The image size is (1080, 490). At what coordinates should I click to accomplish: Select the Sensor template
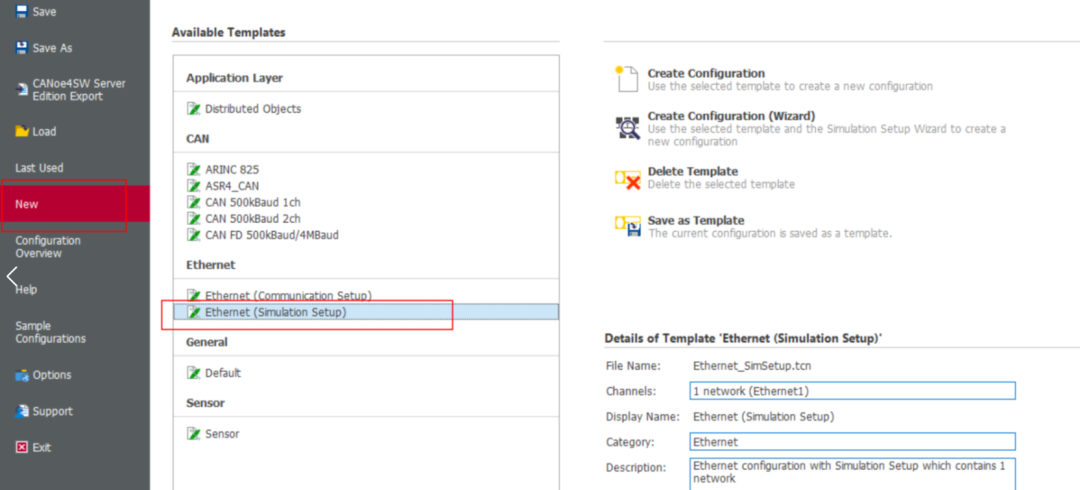(222, 433)
